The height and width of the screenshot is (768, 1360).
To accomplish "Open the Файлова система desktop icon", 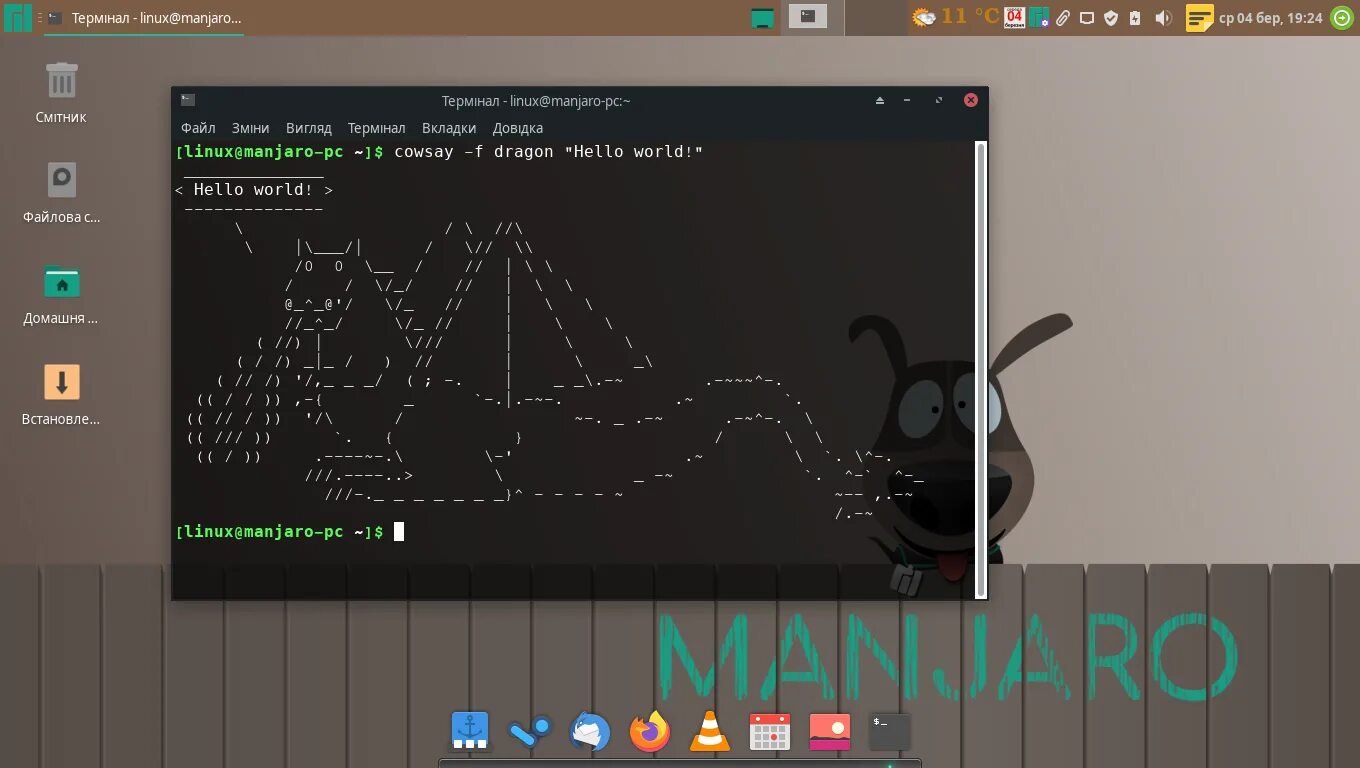I will (x=61, y=192).
